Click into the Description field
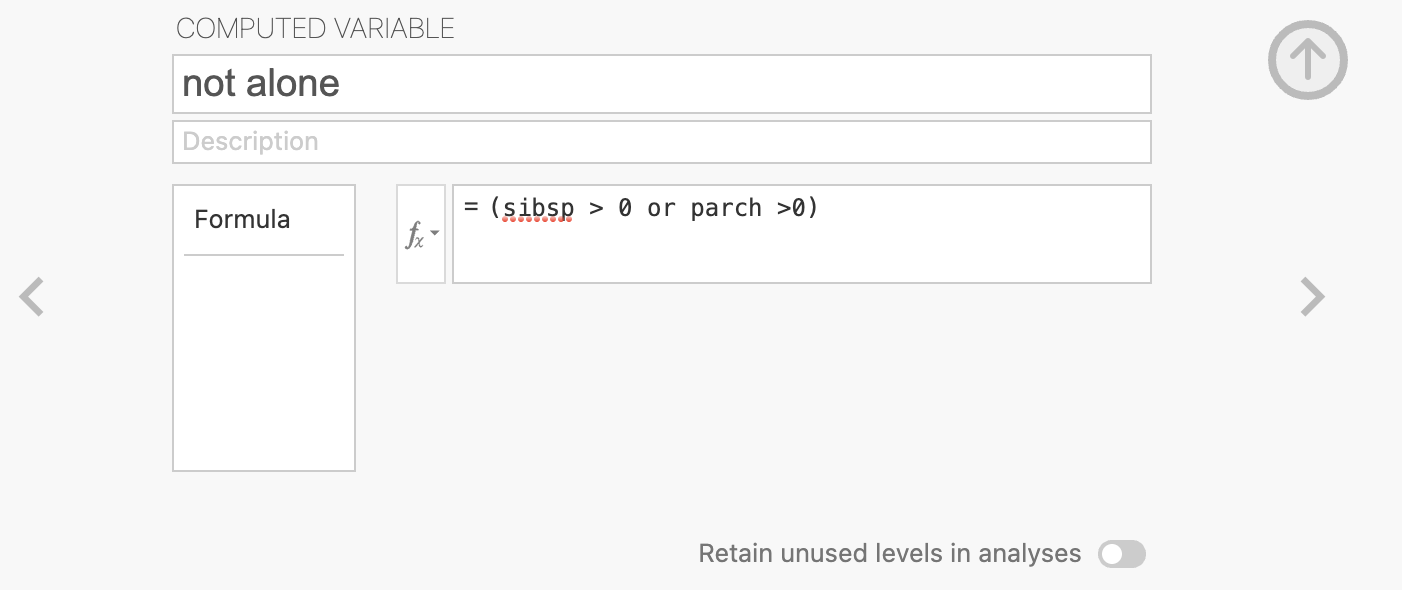Screen dimensions: 1402x590 [661, 142]
